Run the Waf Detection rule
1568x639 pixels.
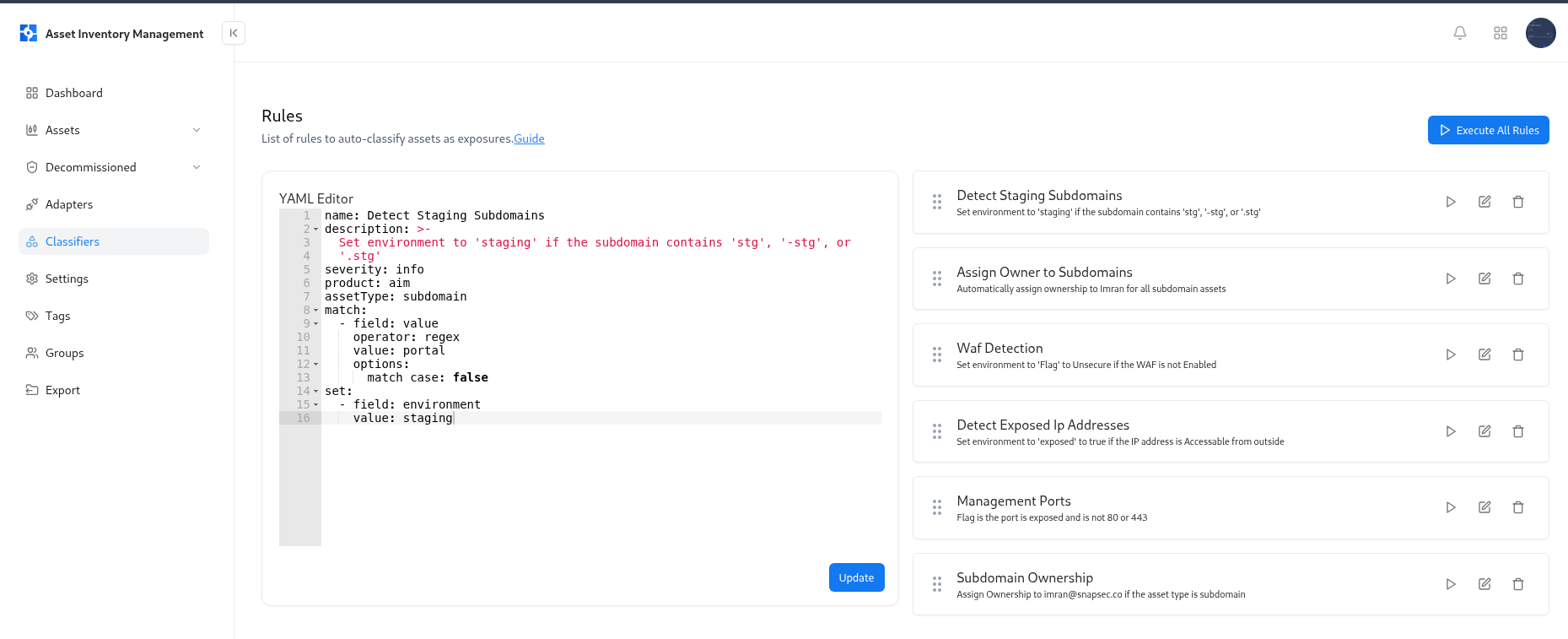(x=1451, y=355)
